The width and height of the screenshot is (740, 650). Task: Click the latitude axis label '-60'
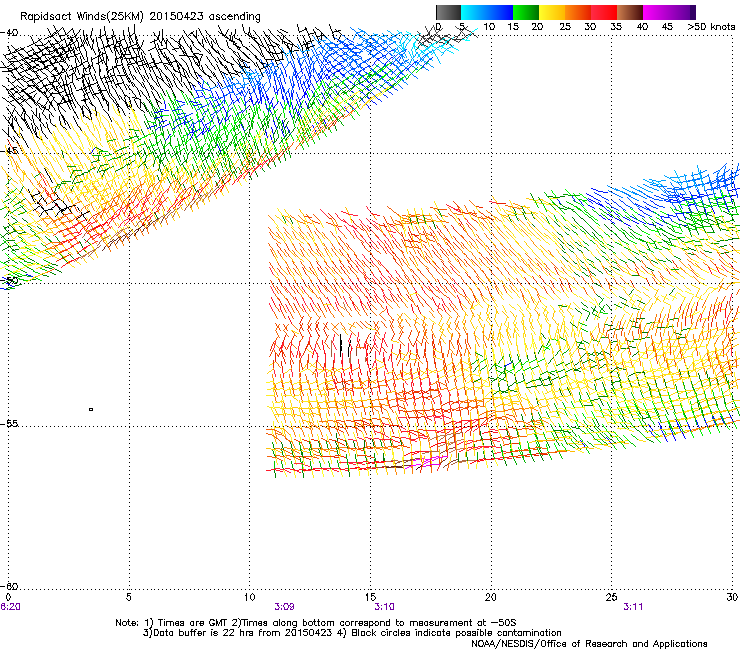(x=9, y=586)
